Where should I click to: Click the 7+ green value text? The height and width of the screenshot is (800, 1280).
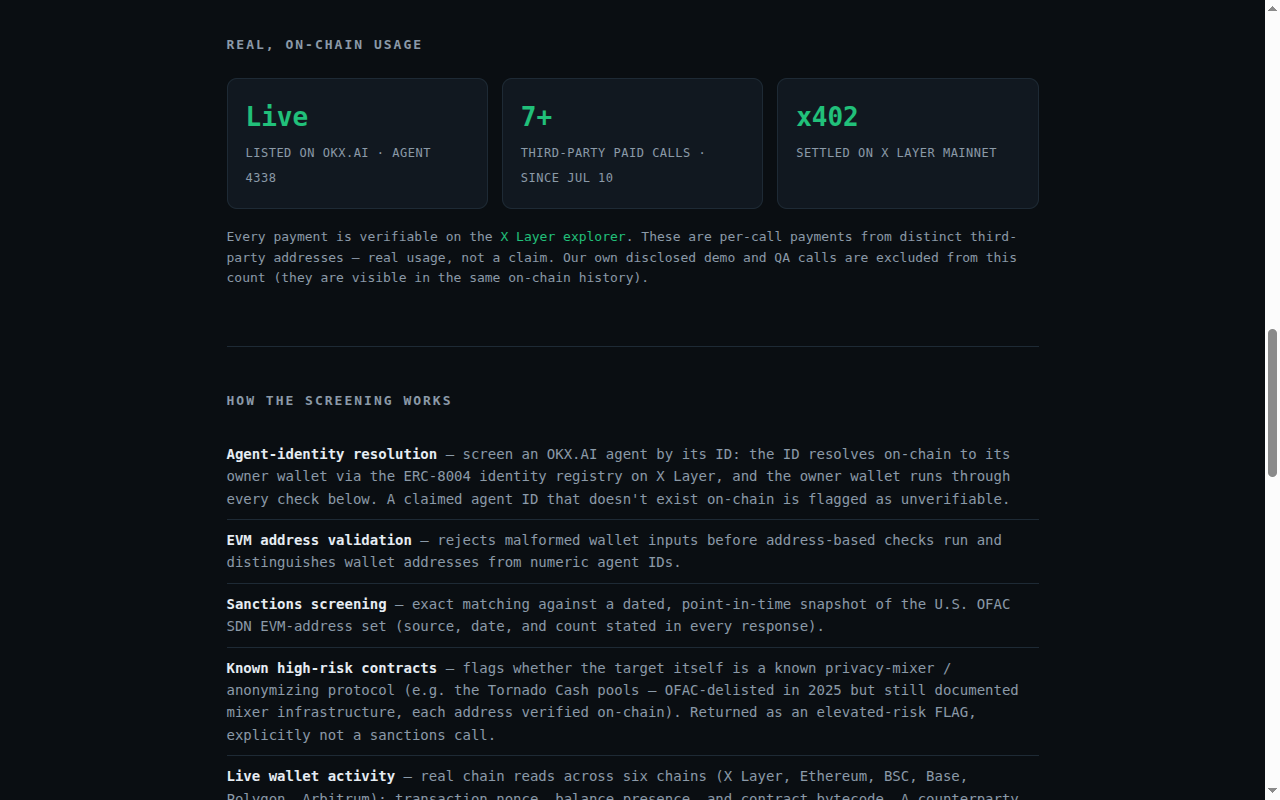pos(536,117)
